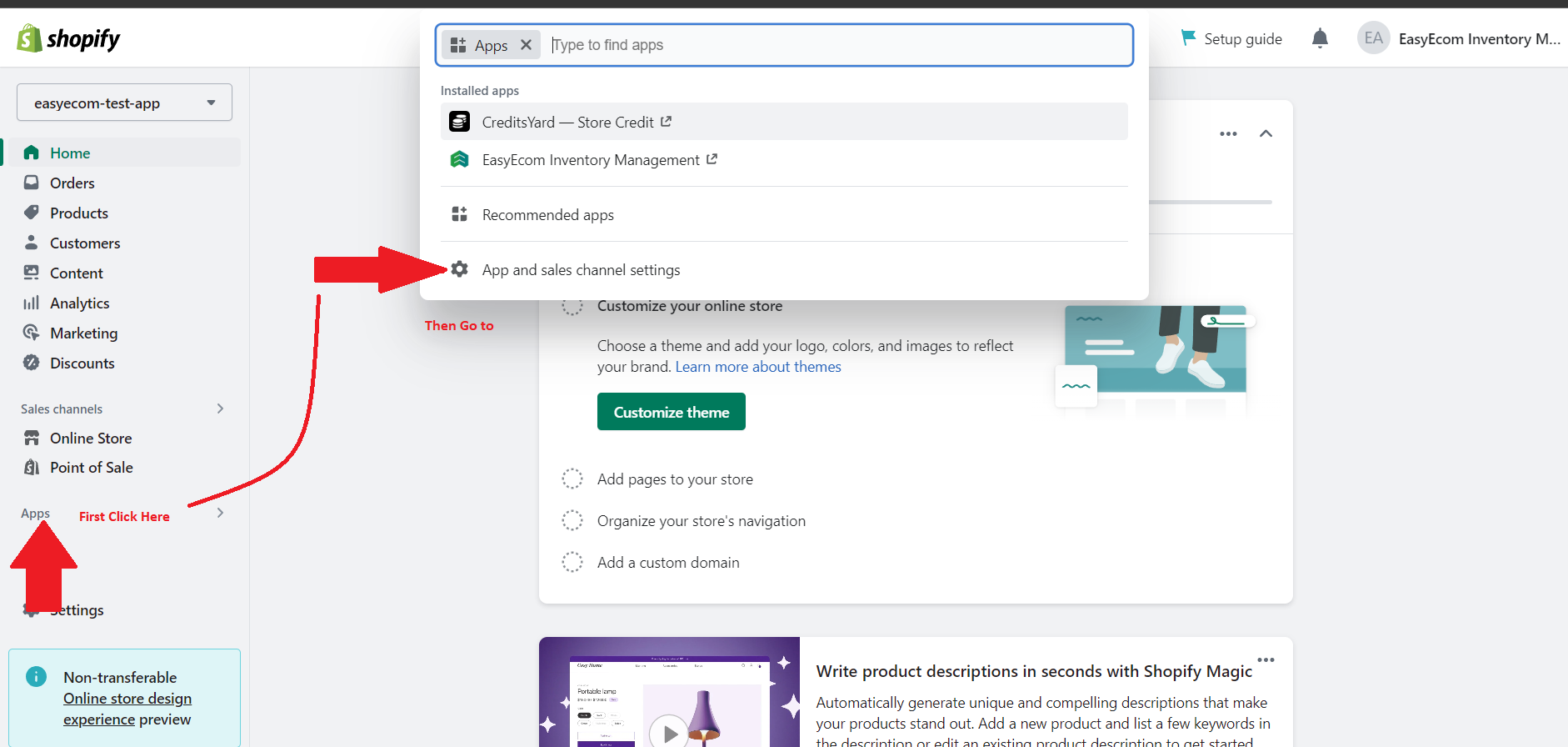The width and height of the screenshot is (1568, 747).
Task: Expand Organize your store's navigation step
Action: pyautogui.click(x=702, y=521)
